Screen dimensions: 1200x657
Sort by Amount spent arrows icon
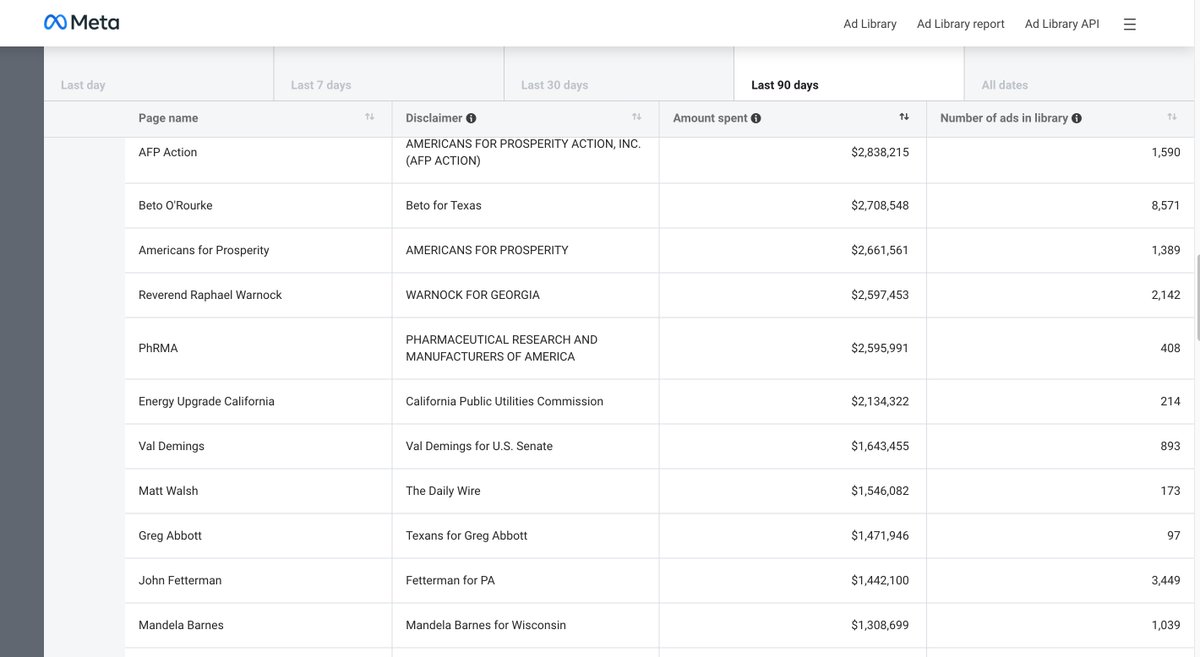(x=904, y=117)
